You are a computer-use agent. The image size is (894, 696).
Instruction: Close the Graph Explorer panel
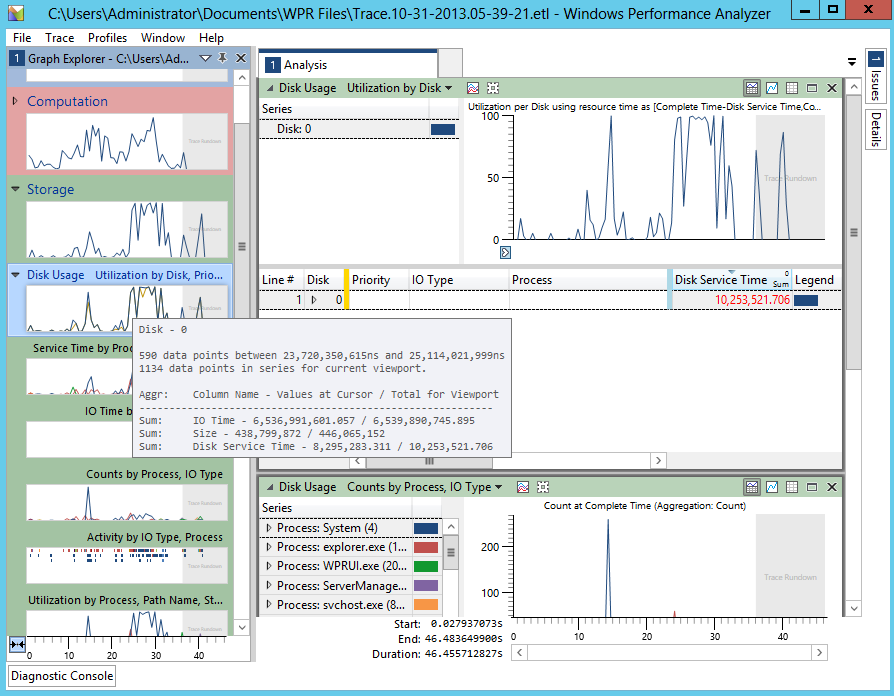(x=241, y=58)
